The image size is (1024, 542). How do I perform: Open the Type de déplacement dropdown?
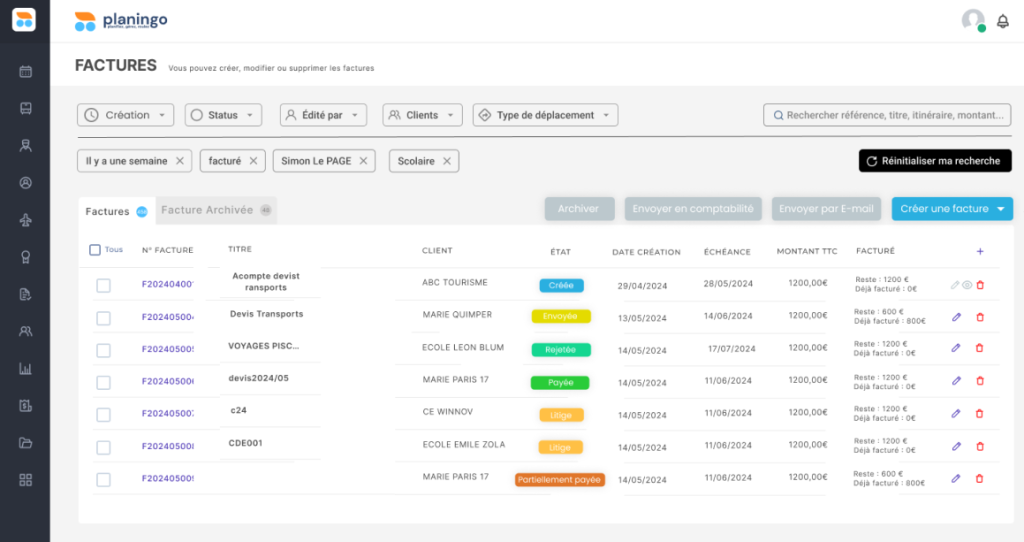coord(545,115)
